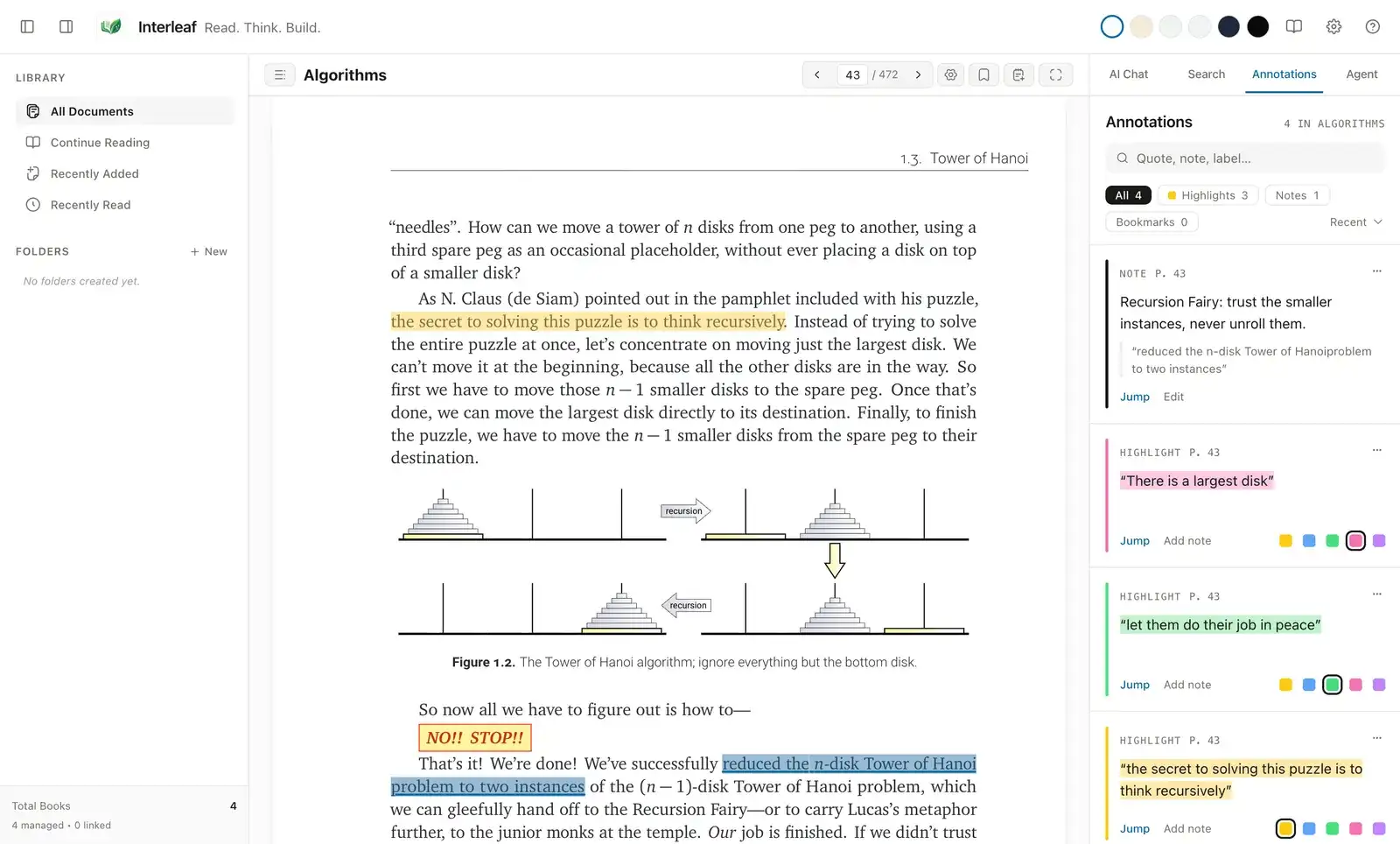
Task: Open more options for 'let them do their job' highlight
Action: pos(1377,594)
